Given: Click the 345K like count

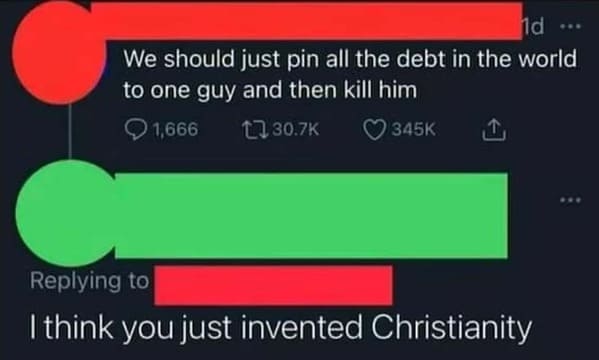Looking at the screenshot, I should [x=414, y=129].
